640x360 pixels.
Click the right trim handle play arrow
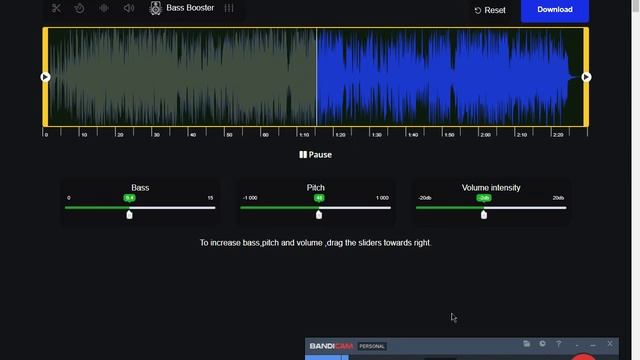586,77
